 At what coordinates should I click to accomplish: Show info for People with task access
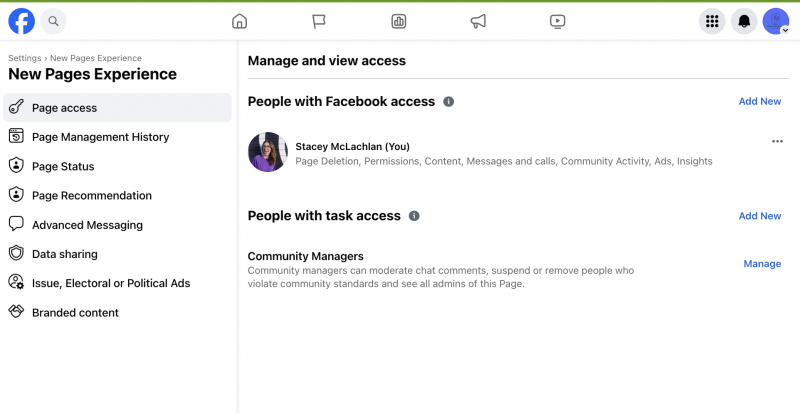(414, 216)
